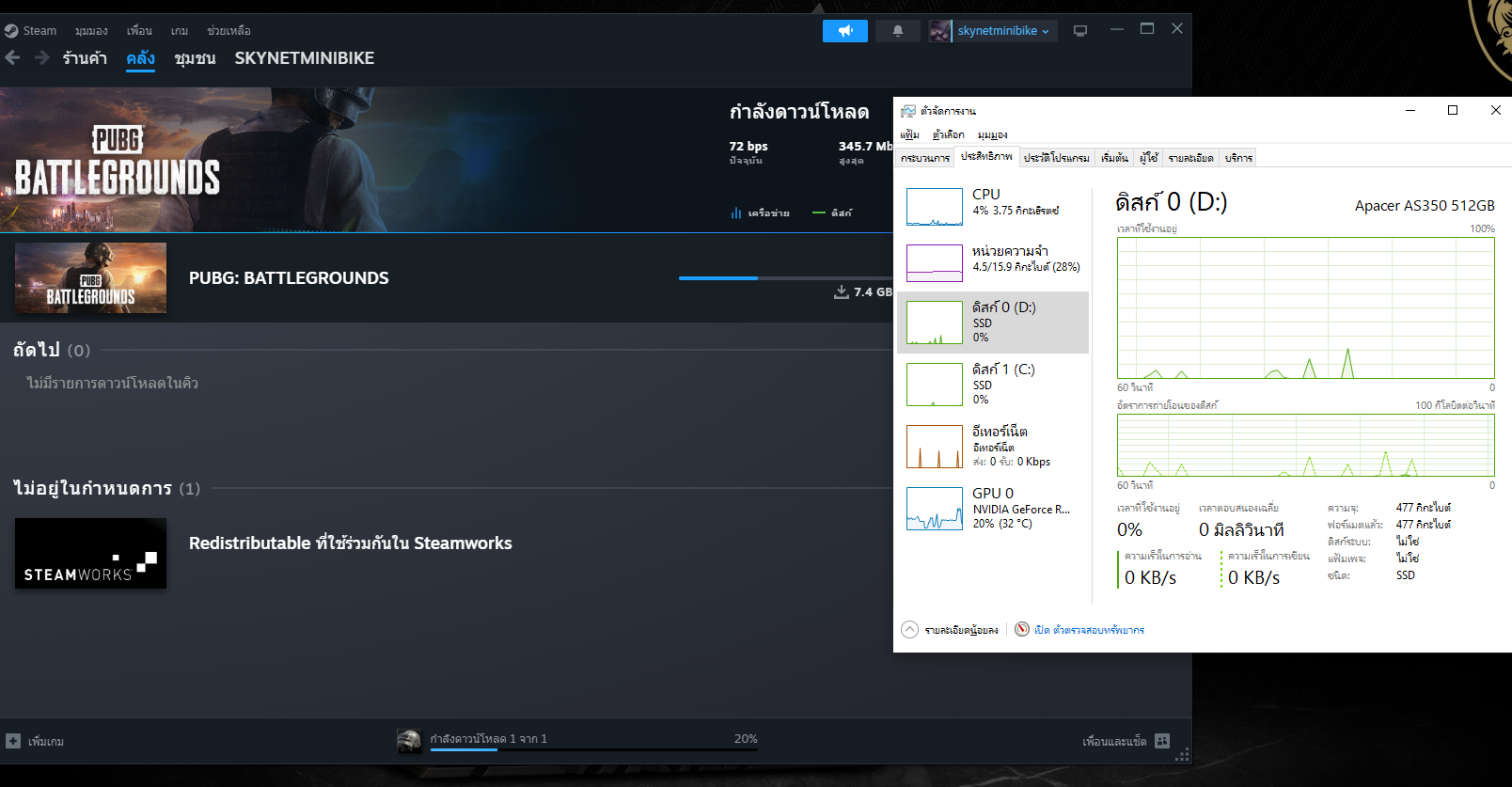Screen dimensions: 1512x787
Task: Go back with Steam's left arrow
Action: 12,57
